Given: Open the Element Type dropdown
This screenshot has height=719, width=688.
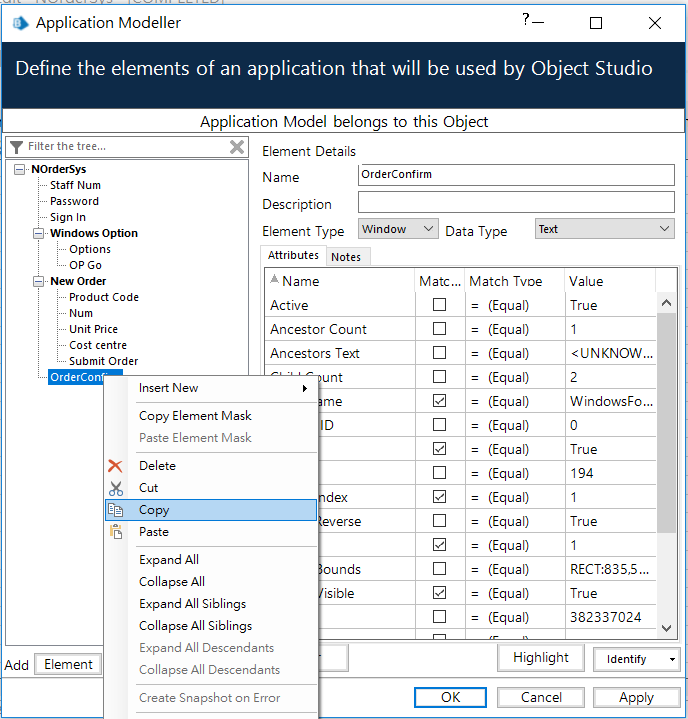Looking at the screenshot, I should [x=428, y=228].
